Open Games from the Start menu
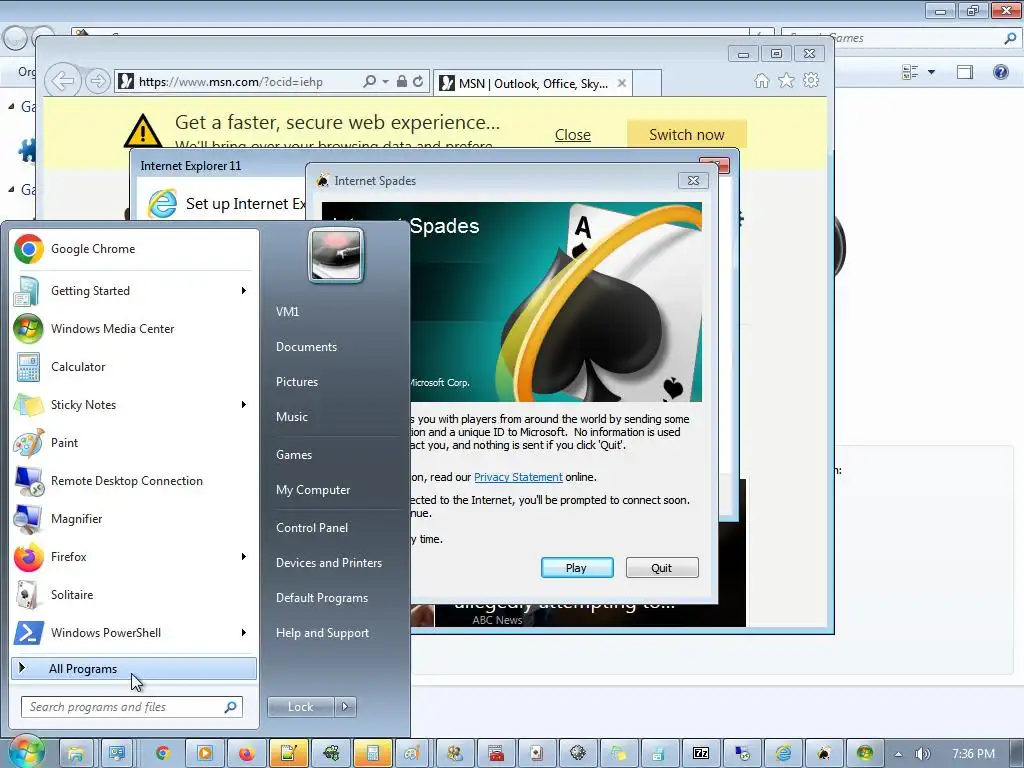 tap(294, 455)
